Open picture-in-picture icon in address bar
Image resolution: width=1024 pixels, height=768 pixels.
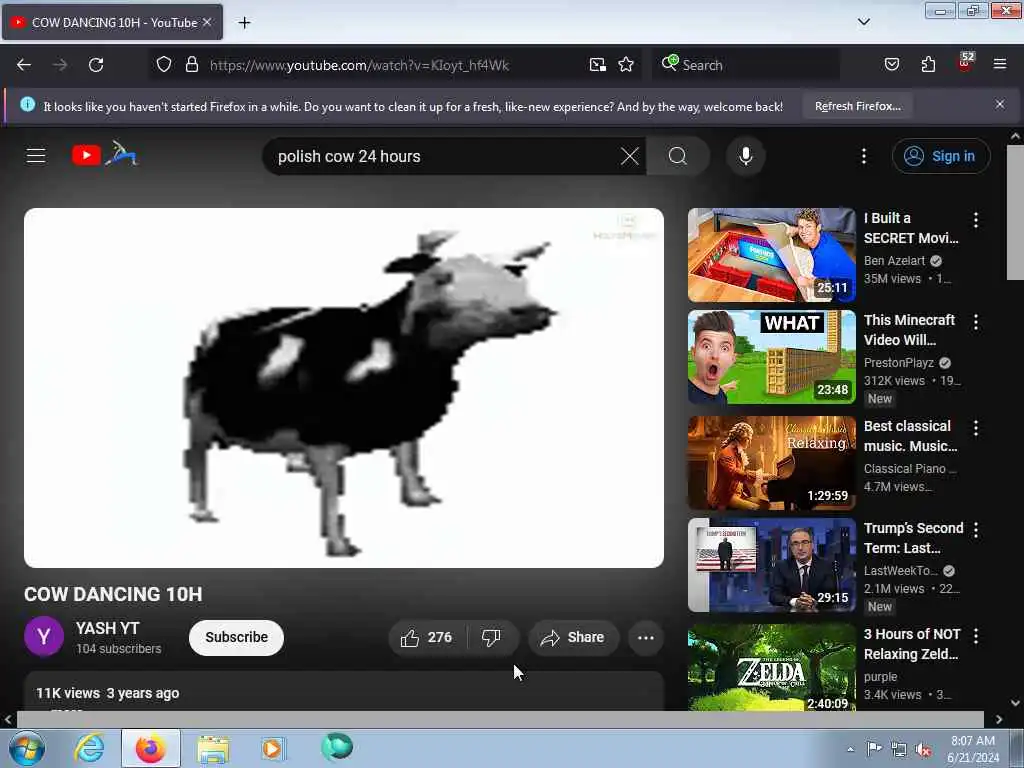pos(598,65)
